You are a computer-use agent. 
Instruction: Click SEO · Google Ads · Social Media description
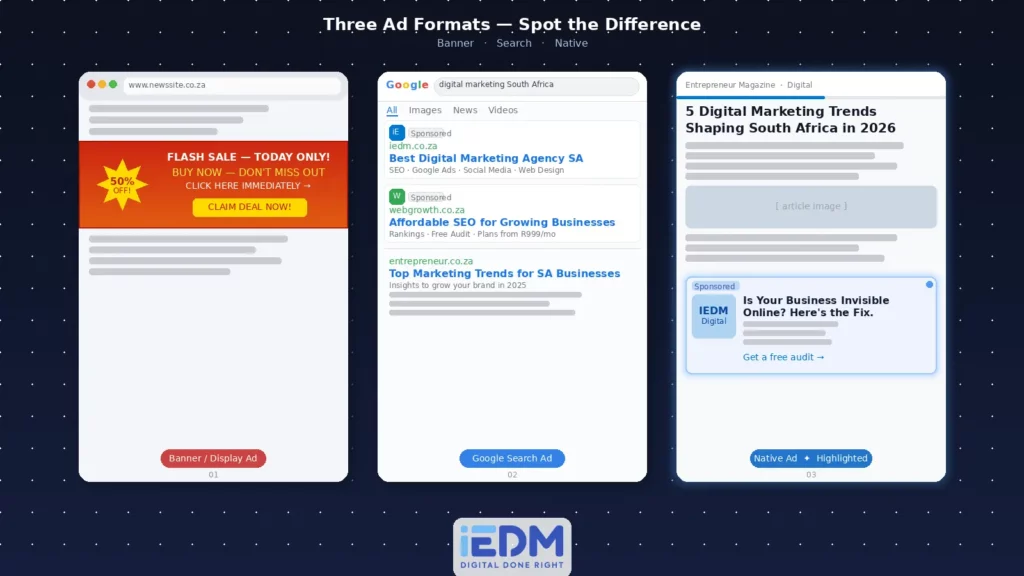(476, 170)
